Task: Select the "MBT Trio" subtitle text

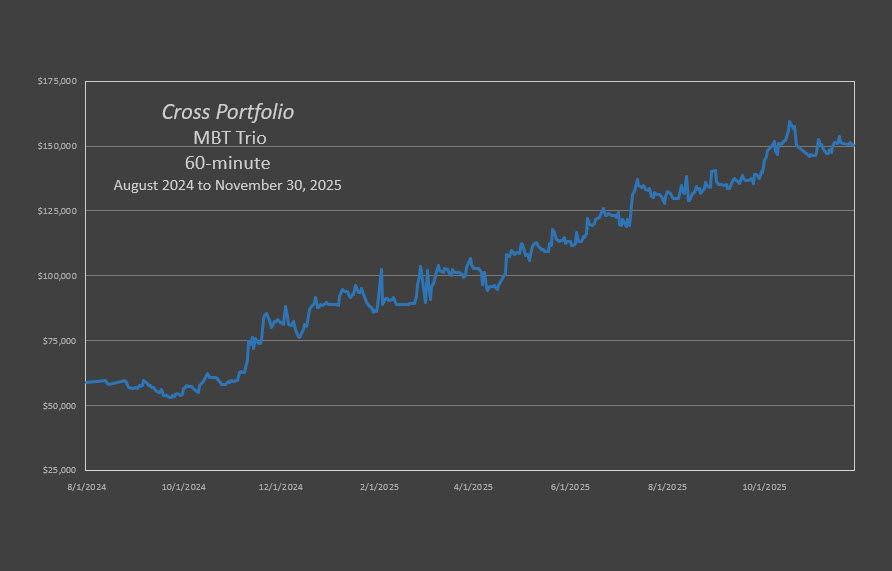Action: tap(228, 137)
